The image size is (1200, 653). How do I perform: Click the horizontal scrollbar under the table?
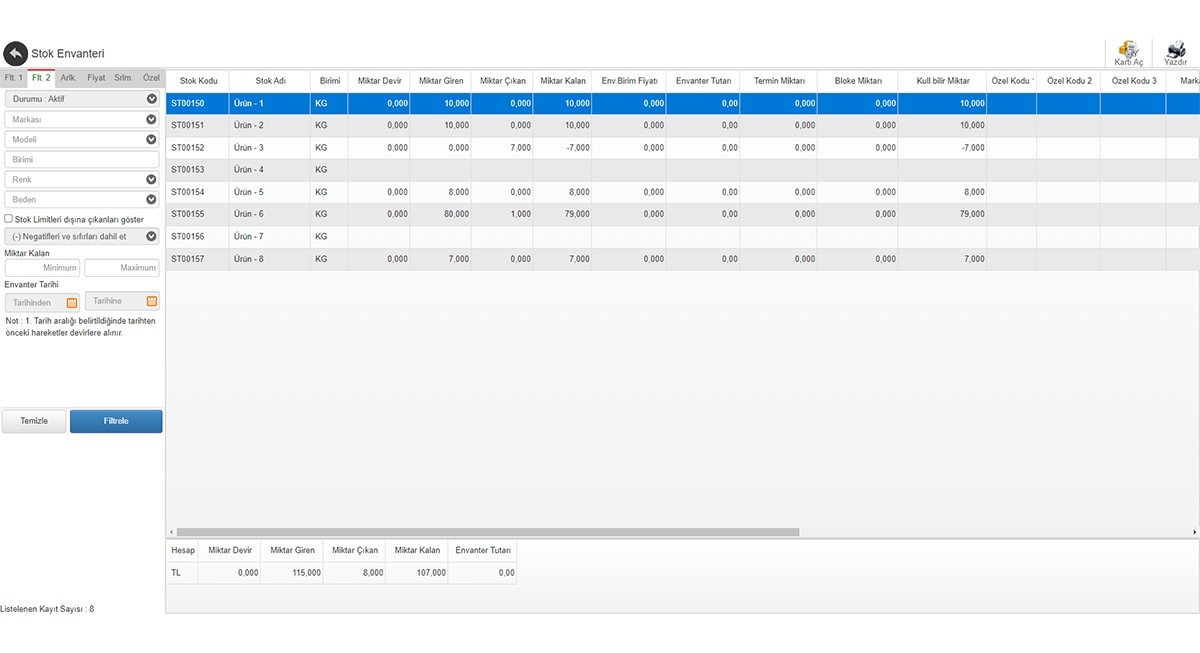coord(488,532)
